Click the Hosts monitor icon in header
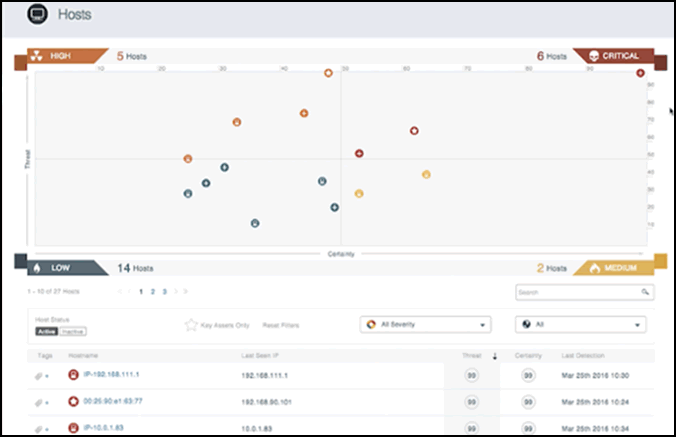676x437 pixels. pos(37,15)
